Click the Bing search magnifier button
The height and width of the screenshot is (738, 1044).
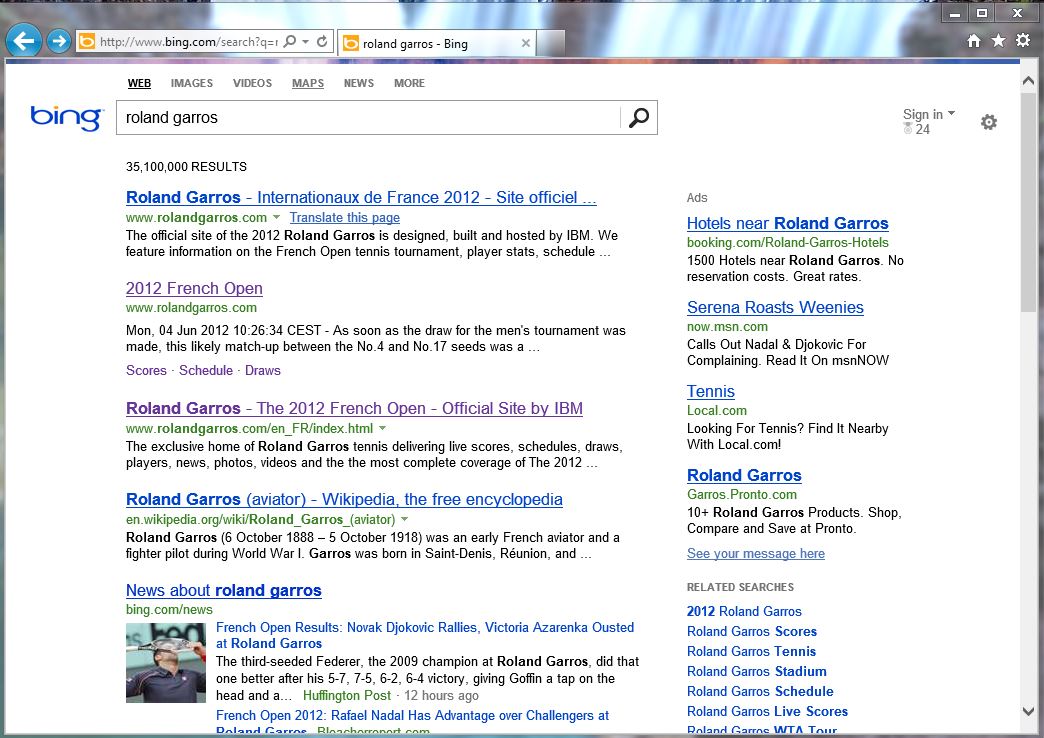pyautogui.click(x=639, y=118)
